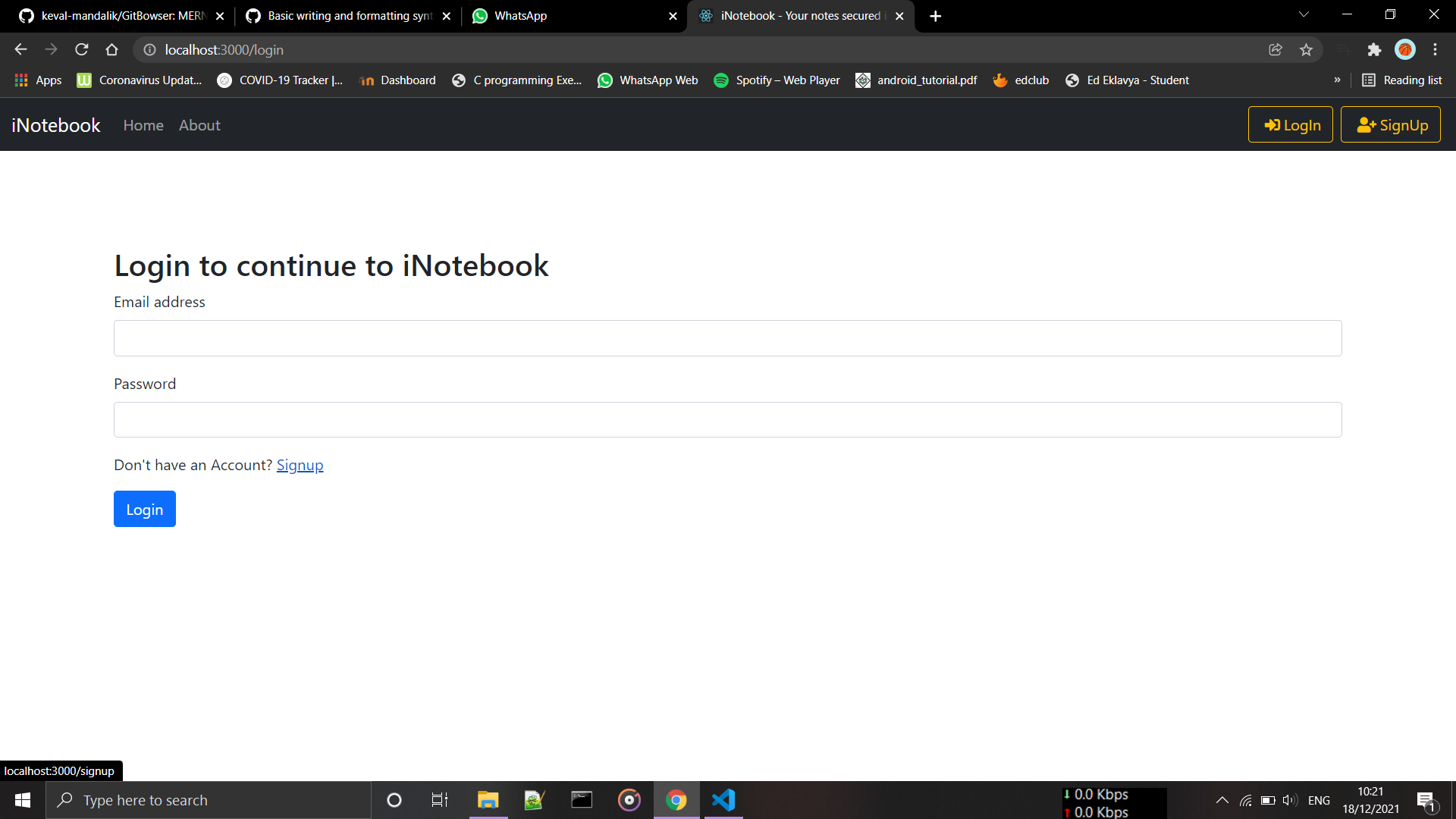Image resolution: width=1456 pixels, height=819 pixels.
Task: Click the volume icon in the system tray
Action: pyautogui.click(x=1290, y=800)
